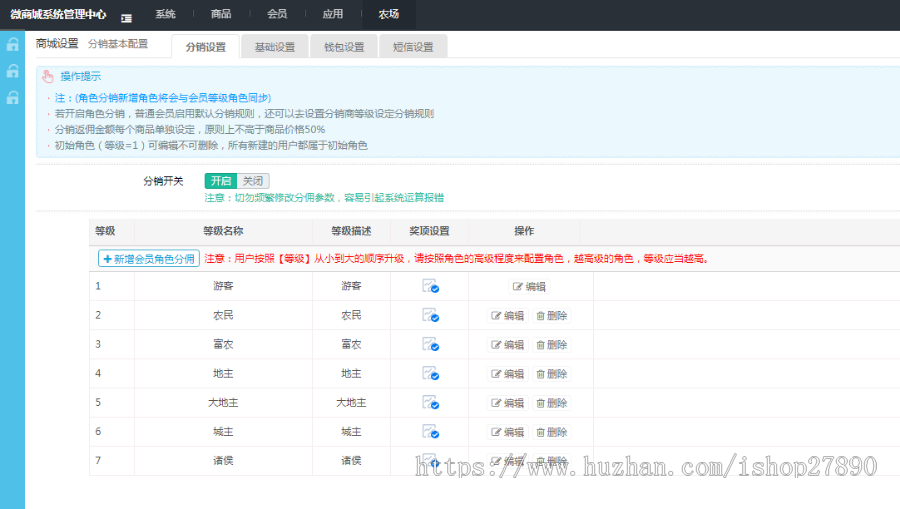
Task: Switch distribution toggle to 开启
Action: point(221,181)
